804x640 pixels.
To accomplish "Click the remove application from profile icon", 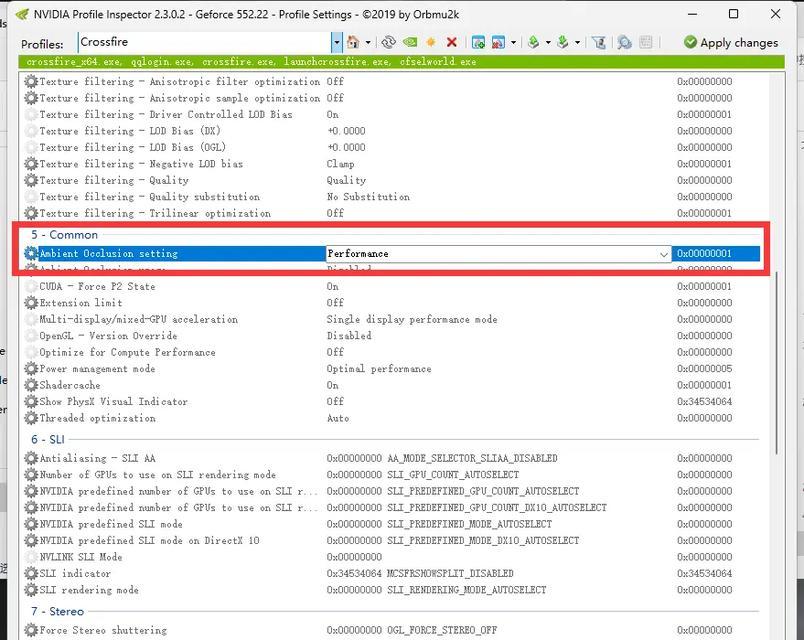I will coord(498,42).
